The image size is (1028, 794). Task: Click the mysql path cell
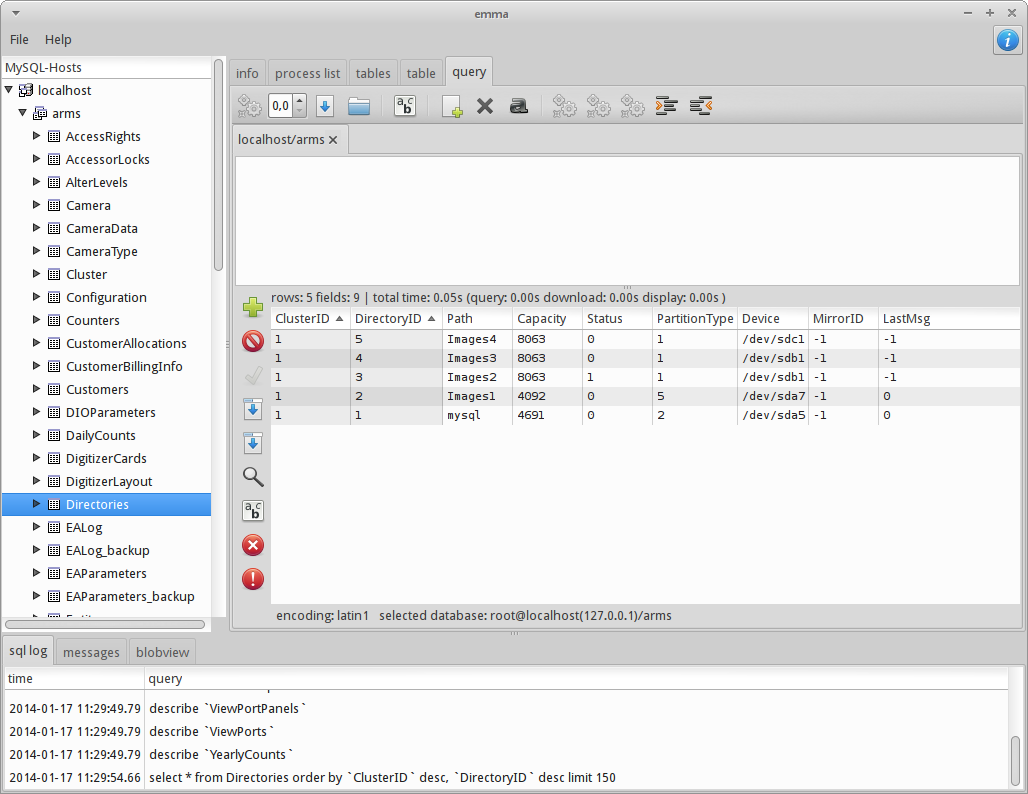[477, 415]
